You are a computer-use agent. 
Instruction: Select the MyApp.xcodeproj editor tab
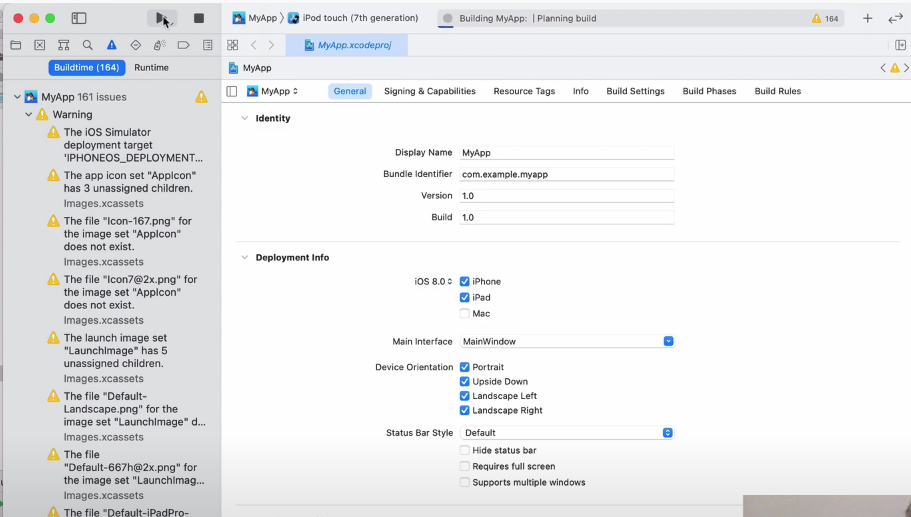[347, 45]
